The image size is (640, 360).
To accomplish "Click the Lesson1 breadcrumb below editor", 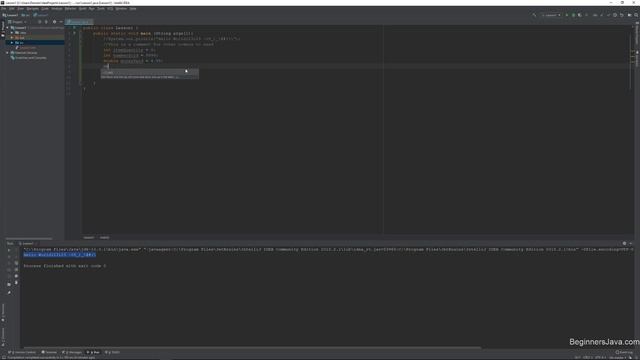I will click(89, 238).
